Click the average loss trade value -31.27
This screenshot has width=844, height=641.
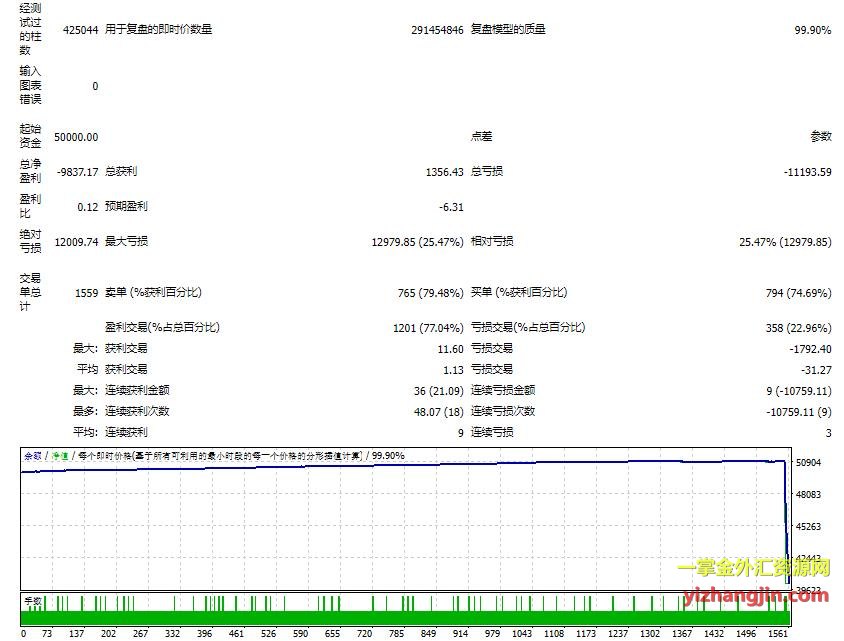tap(816, 370)
